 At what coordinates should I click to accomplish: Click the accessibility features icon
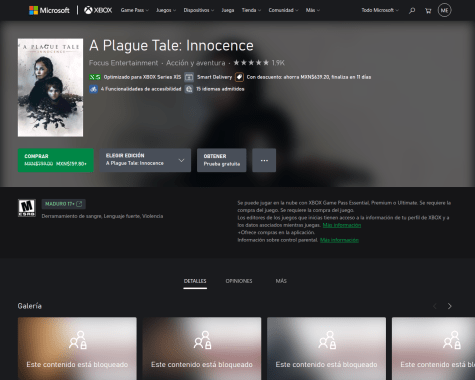93,89
